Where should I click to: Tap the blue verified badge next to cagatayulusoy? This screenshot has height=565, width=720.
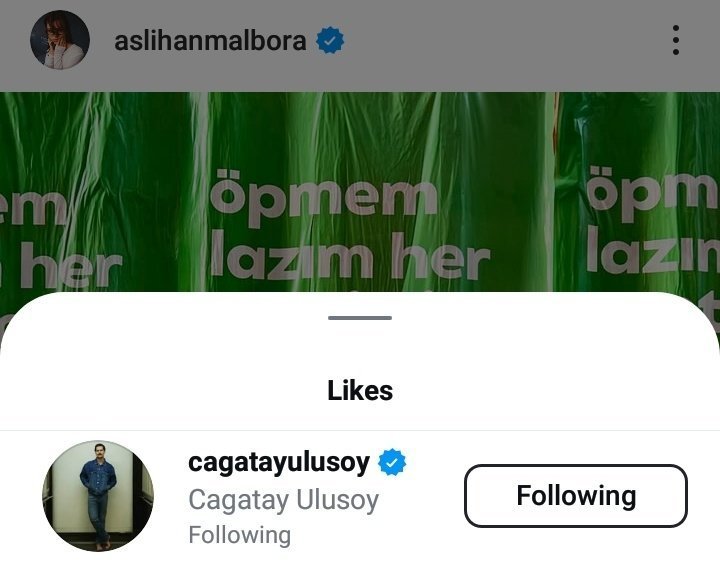click(392, 462)
